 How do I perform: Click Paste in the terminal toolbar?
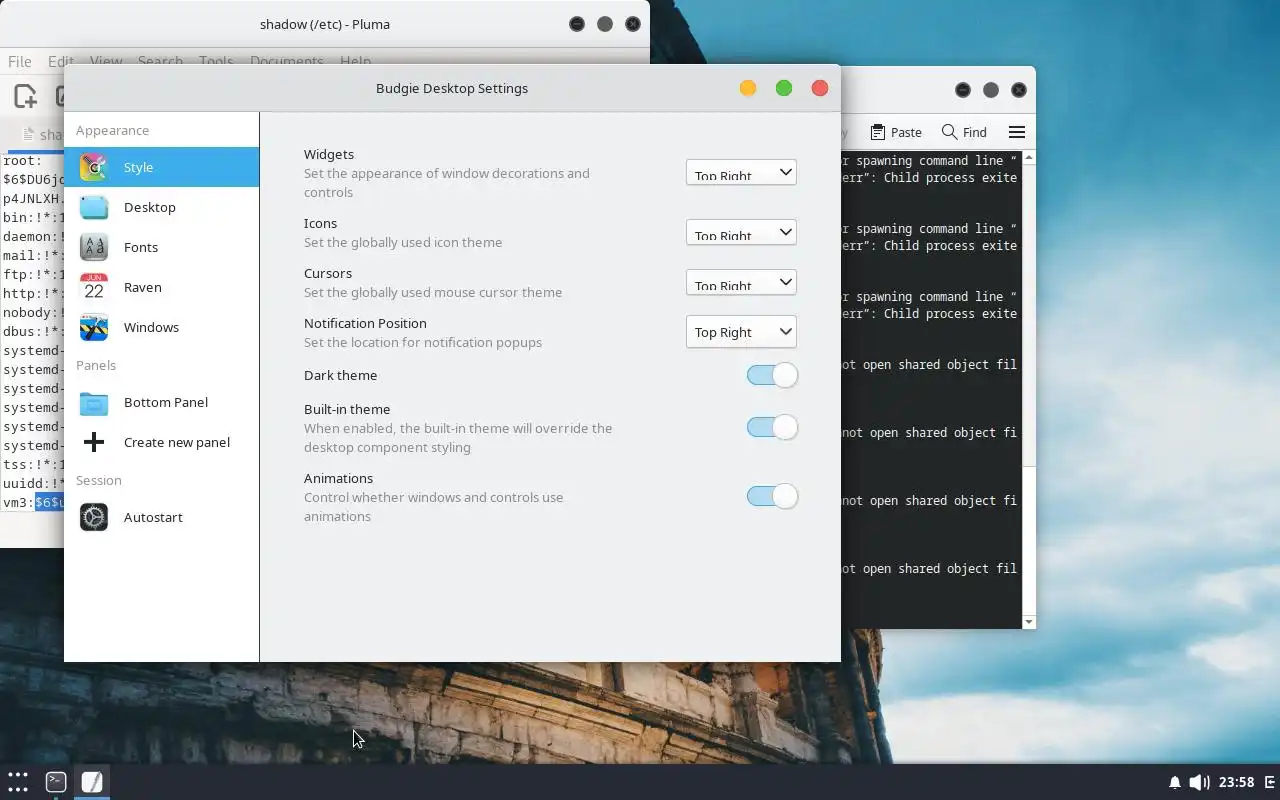pos(896,132)
